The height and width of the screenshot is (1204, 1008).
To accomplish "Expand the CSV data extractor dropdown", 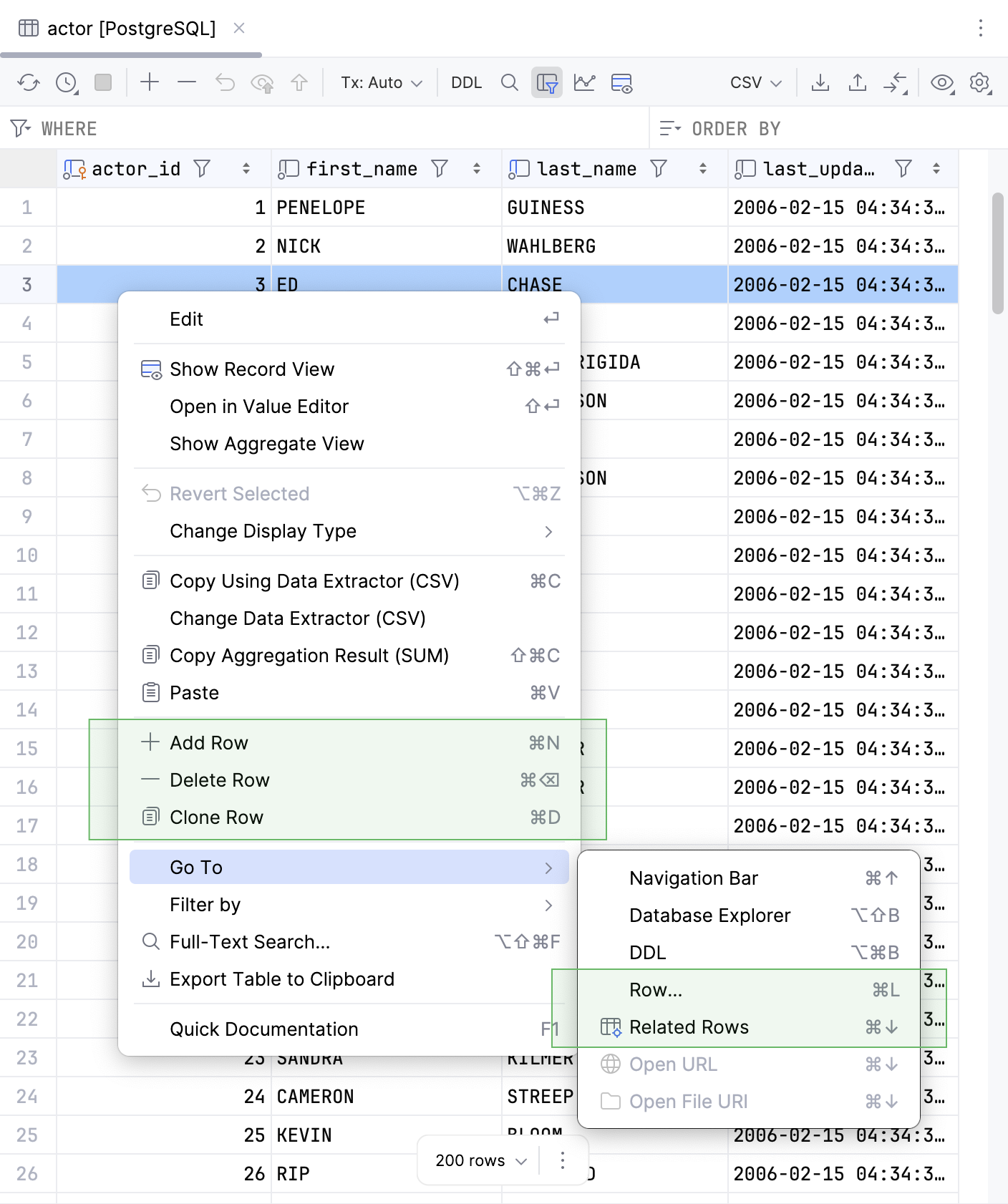I will click(755, 82).
